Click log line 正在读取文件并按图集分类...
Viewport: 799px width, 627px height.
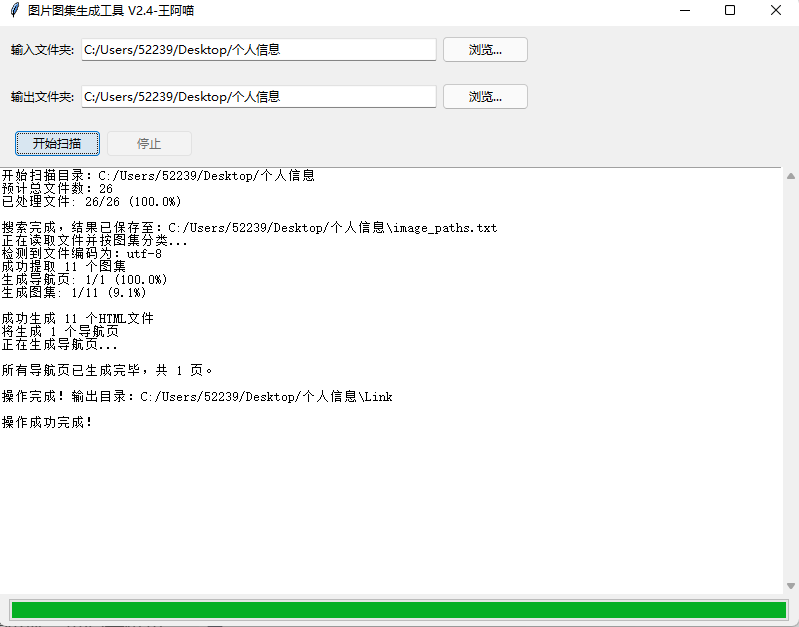[x=94, y=241]
